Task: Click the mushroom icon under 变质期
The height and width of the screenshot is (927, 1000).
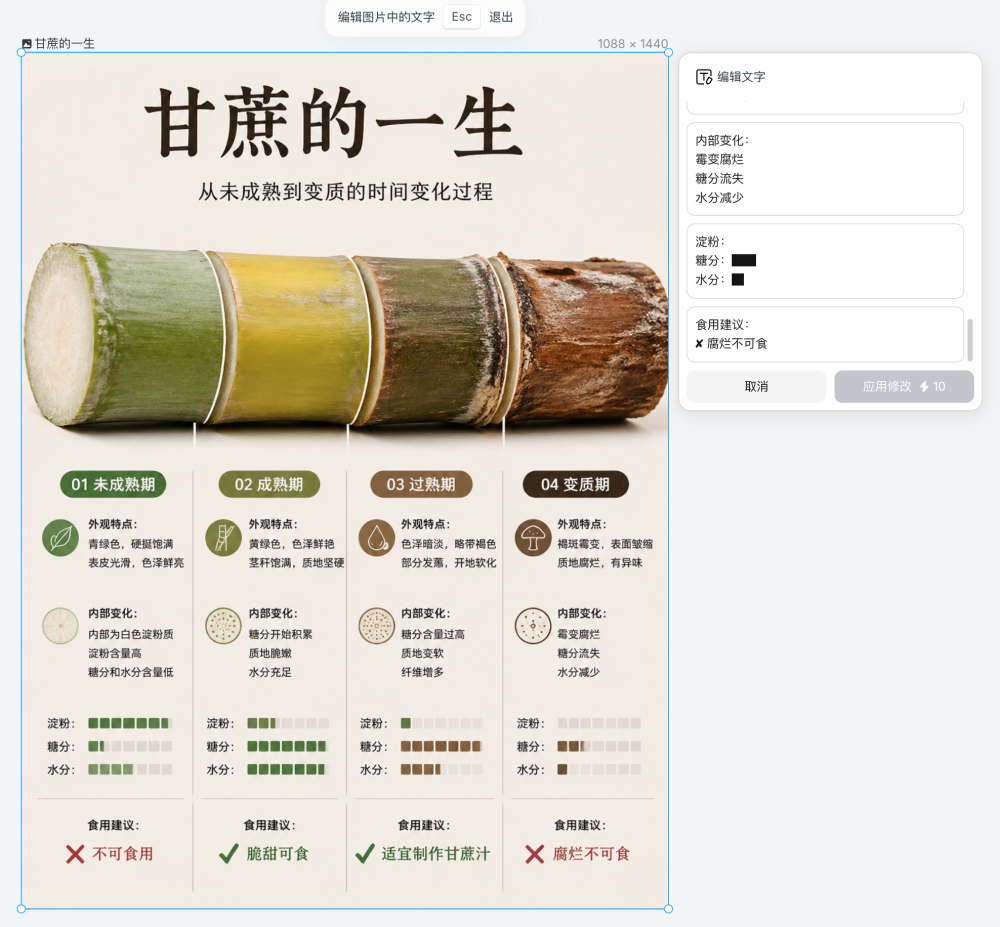Action: 533,537
